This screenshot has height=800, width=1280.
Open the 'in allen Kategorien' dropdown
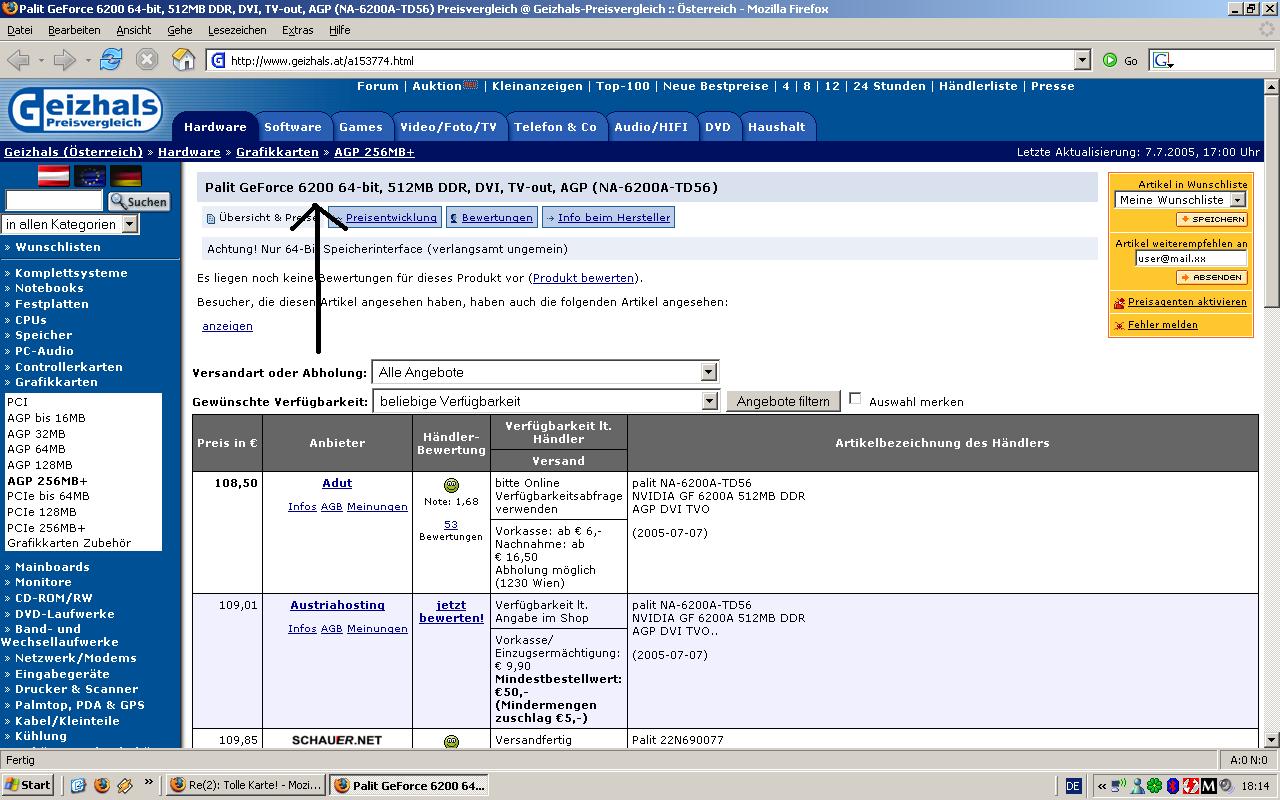71,224
